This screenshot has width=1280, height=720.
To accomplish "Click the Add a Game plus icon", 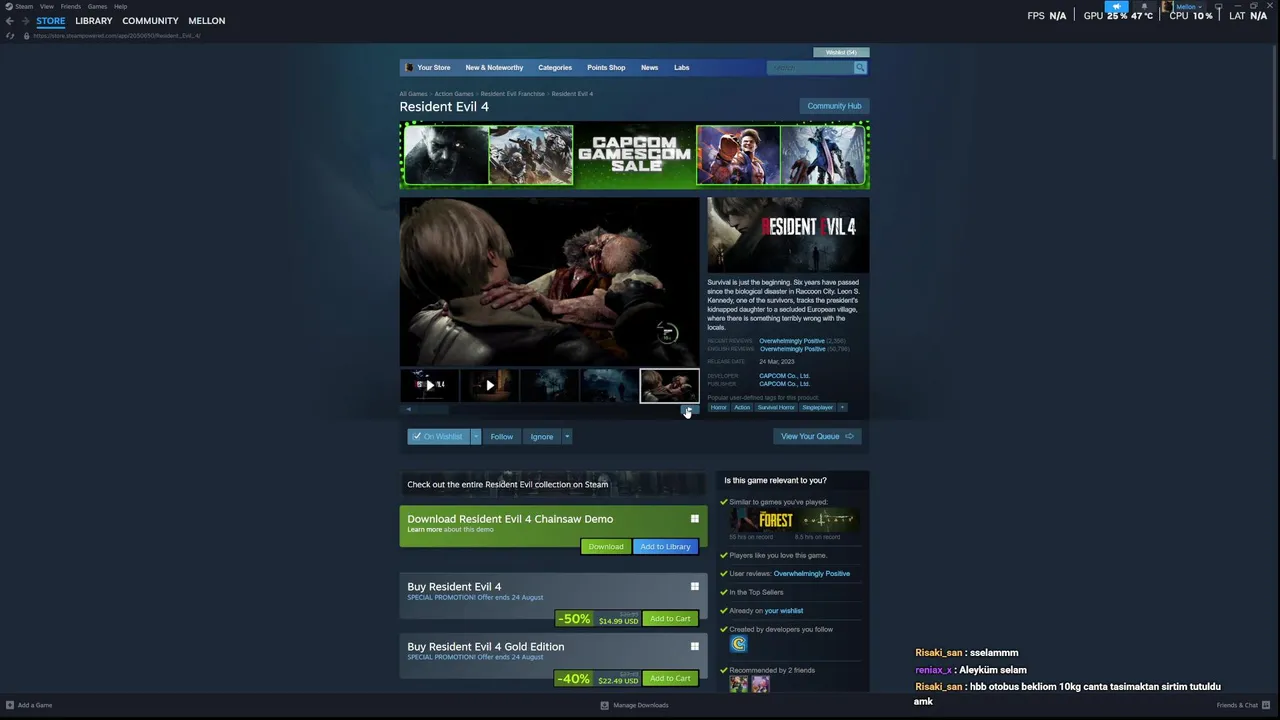I will tap(10, 705).
